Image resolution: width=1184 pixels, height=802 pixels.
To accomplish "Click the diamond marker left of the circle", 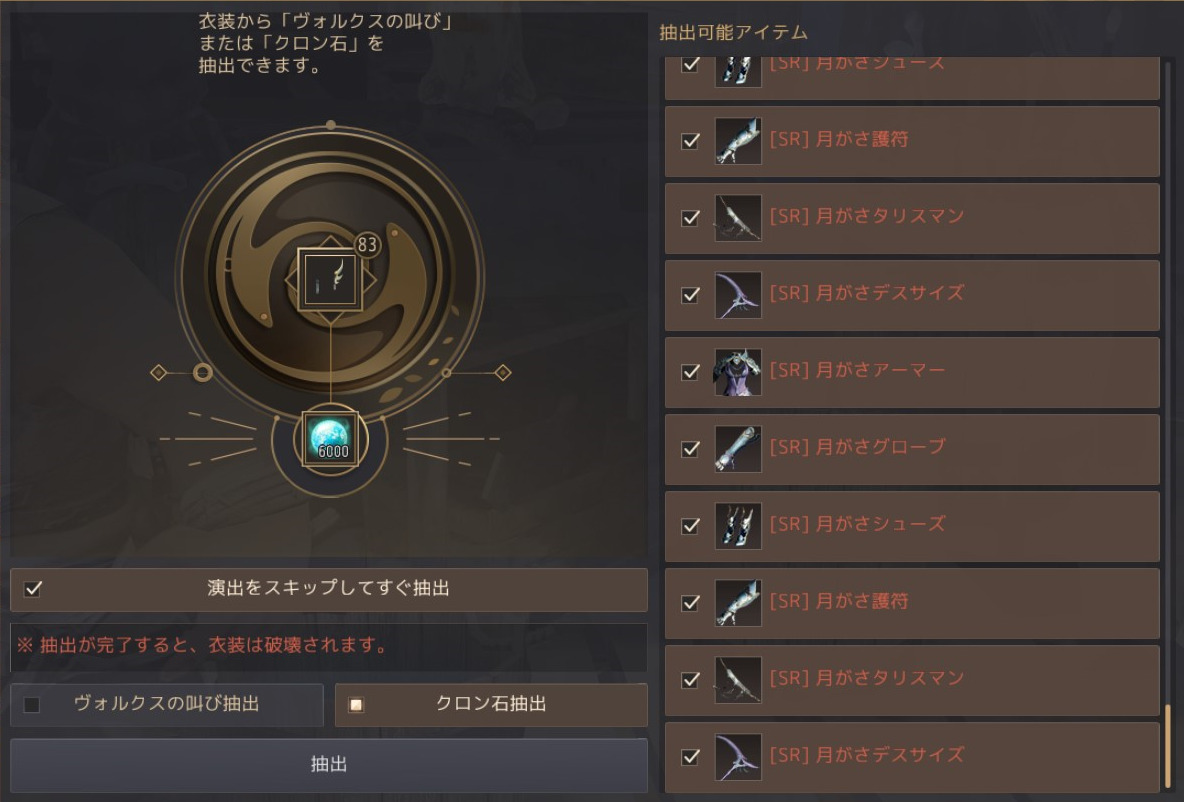I will tap(158, 372).
